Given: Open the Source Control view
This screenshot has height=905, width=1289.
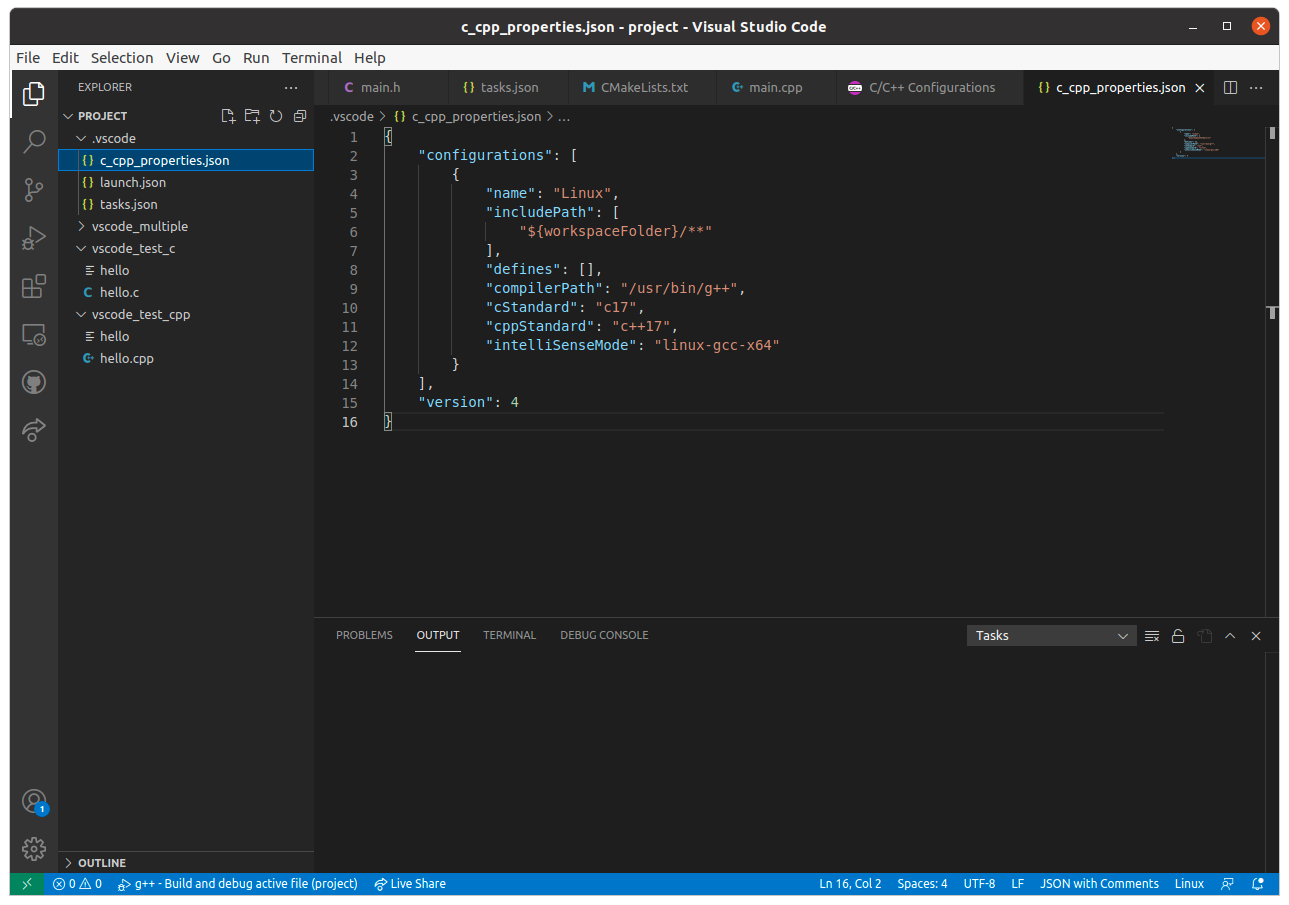Looking at the screenshot, I should coord(34,189).
